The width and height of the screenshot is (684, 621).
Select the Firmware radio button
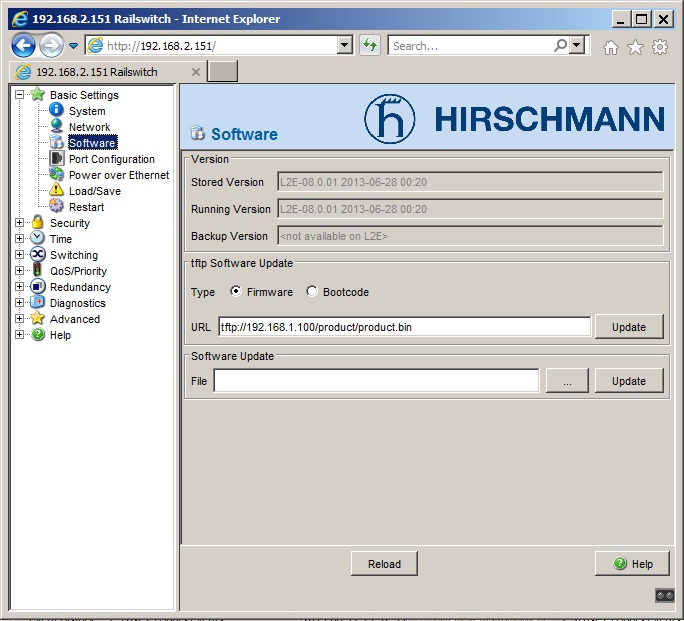[x=236, y=292]
